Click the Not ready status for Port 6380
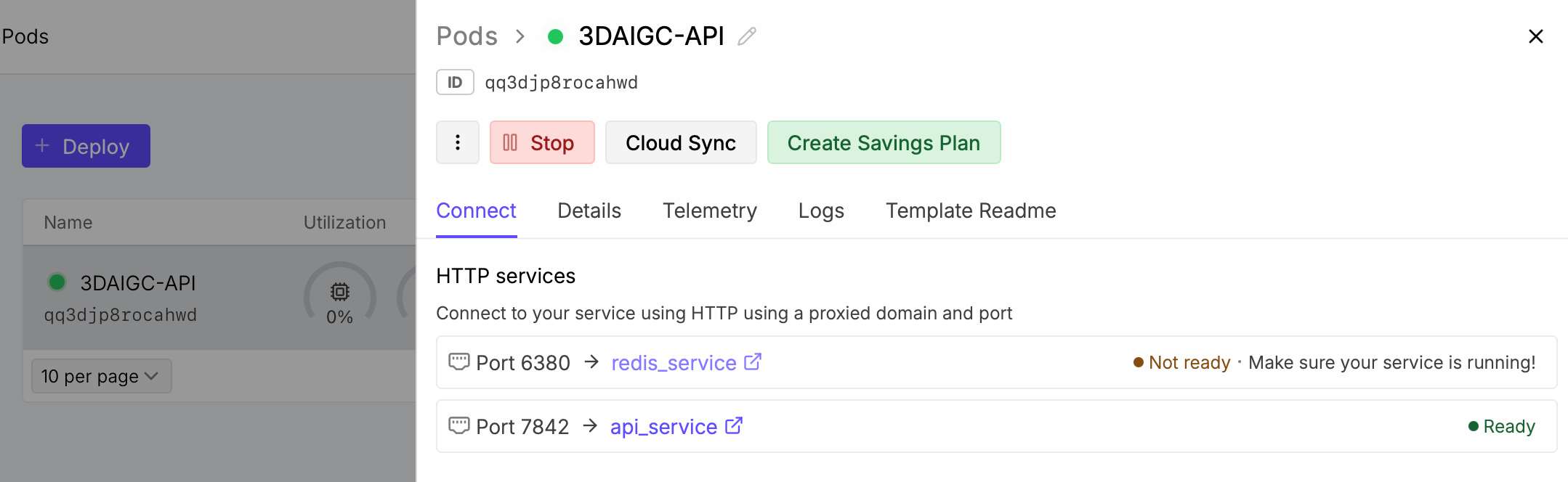The height and width of the screenshot is (482, 1568). coord(1181,363)
